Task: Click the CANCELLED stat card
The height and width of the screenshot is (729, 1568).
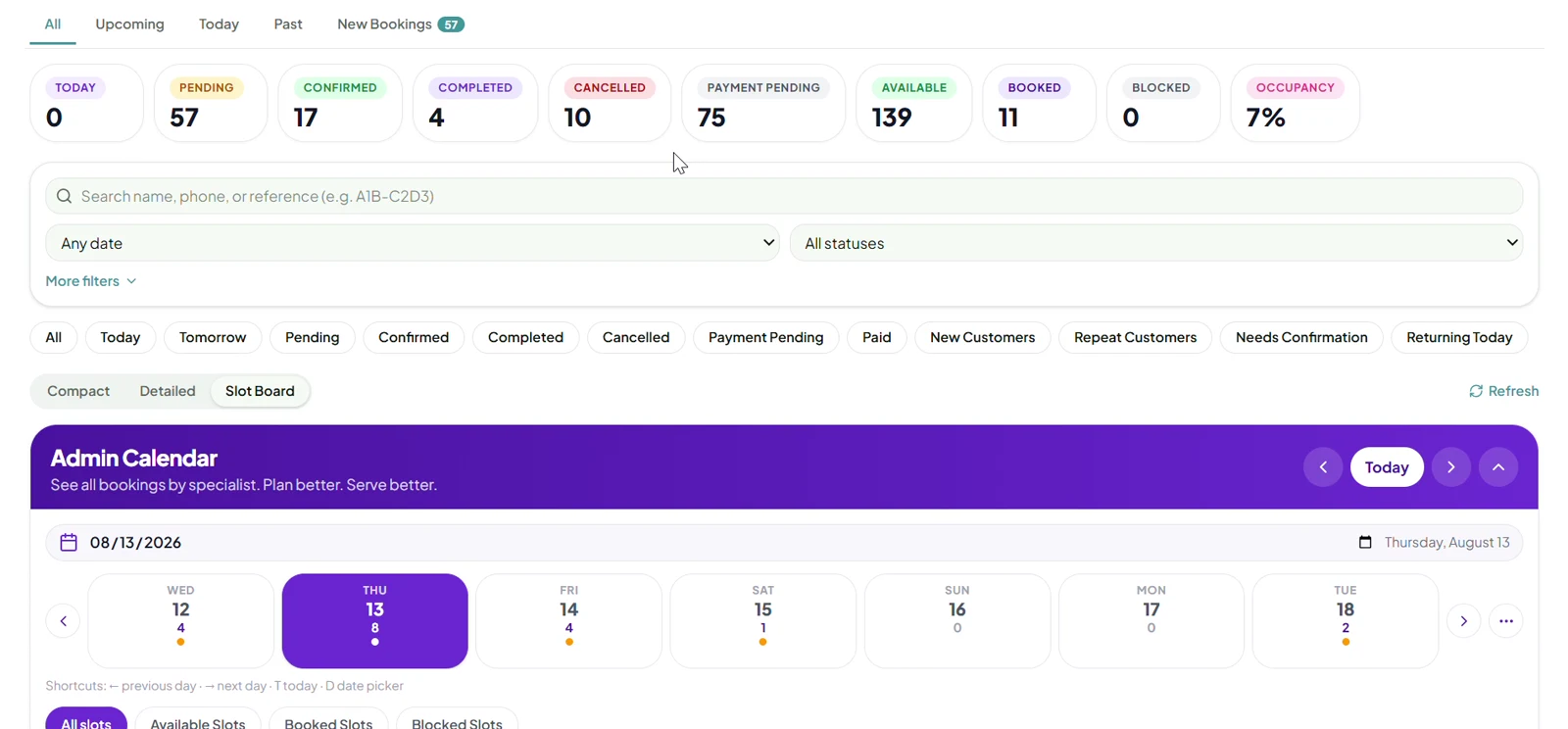Action: pos(610,103)
